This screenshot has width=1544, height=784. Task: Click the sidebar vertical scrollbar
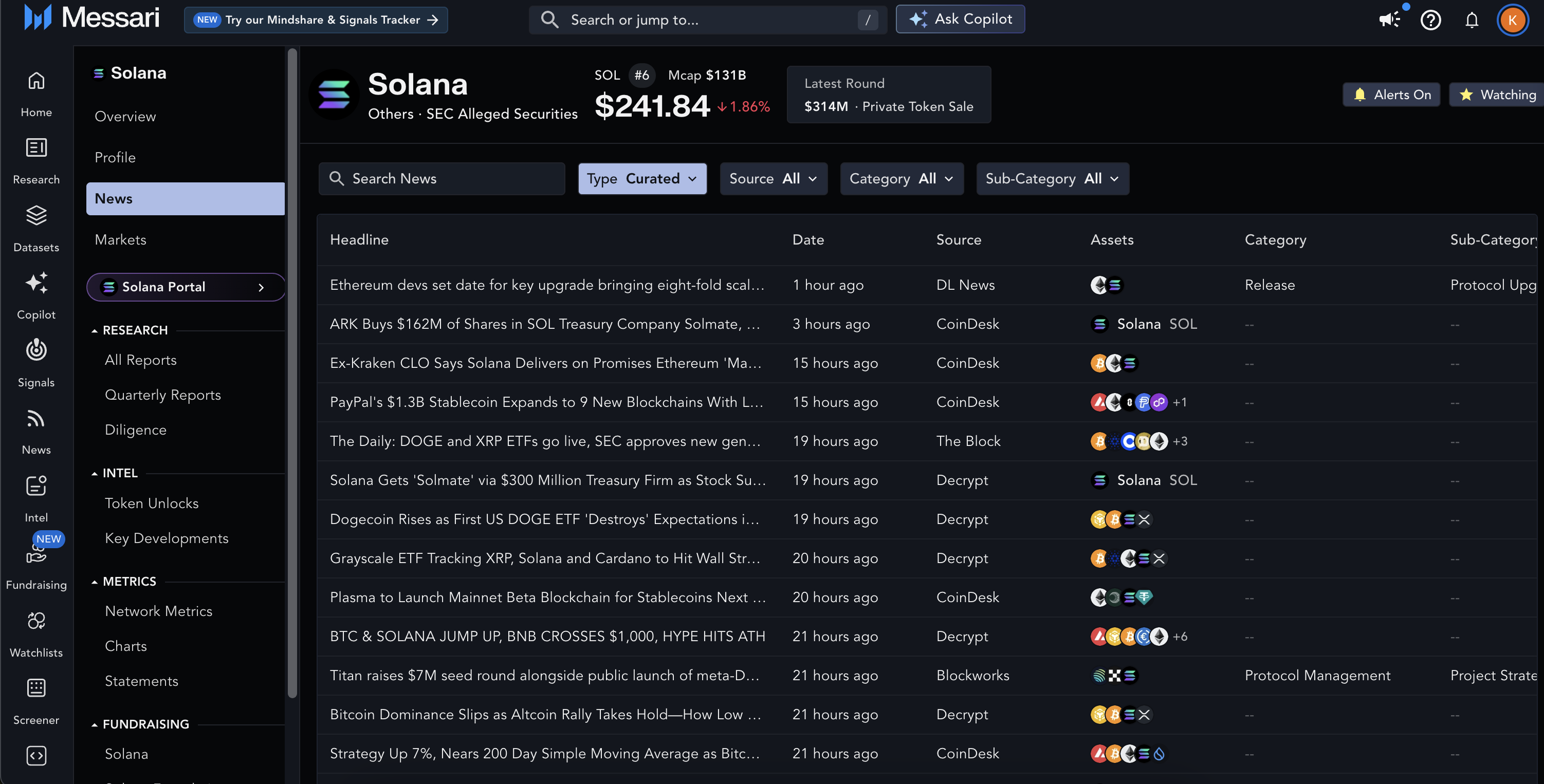coord(292,373)
